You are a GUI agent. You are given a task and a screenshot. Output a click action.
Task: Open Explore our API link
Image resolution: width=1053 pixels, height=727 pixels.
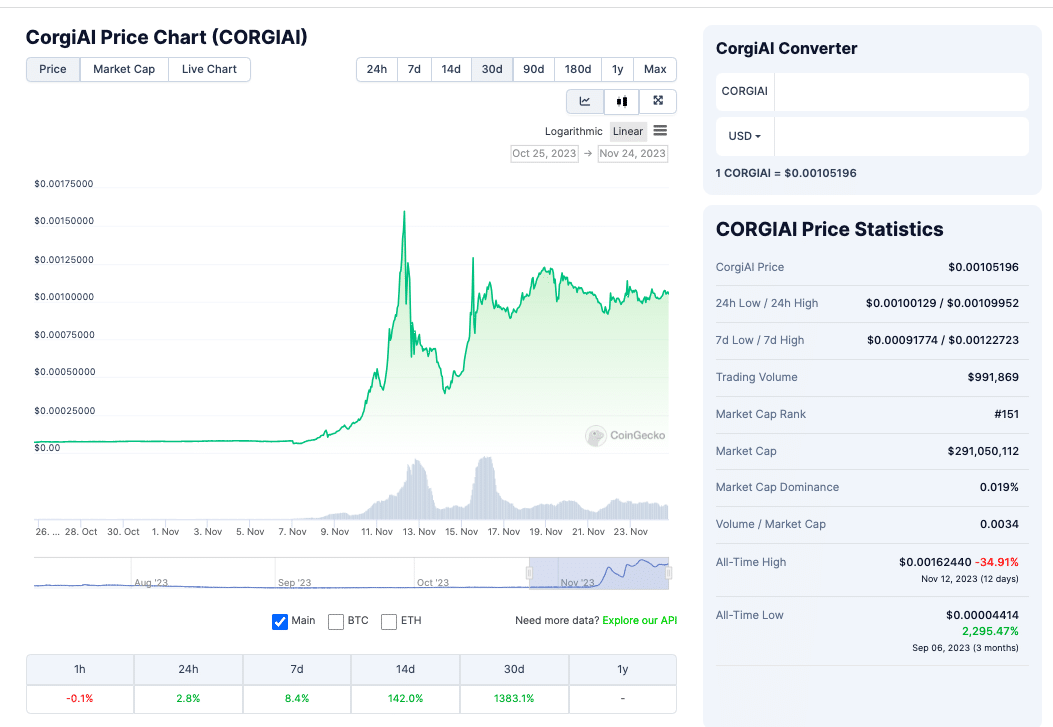click(x=639, y=620)
